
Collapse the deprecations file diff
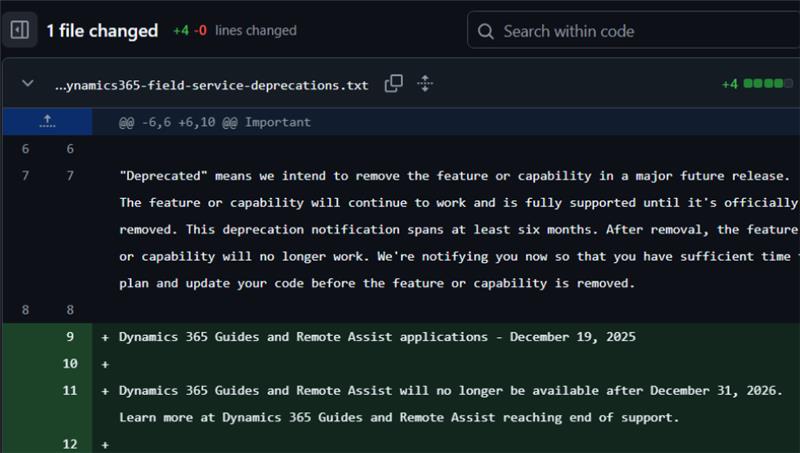click(x=27, y=84)
